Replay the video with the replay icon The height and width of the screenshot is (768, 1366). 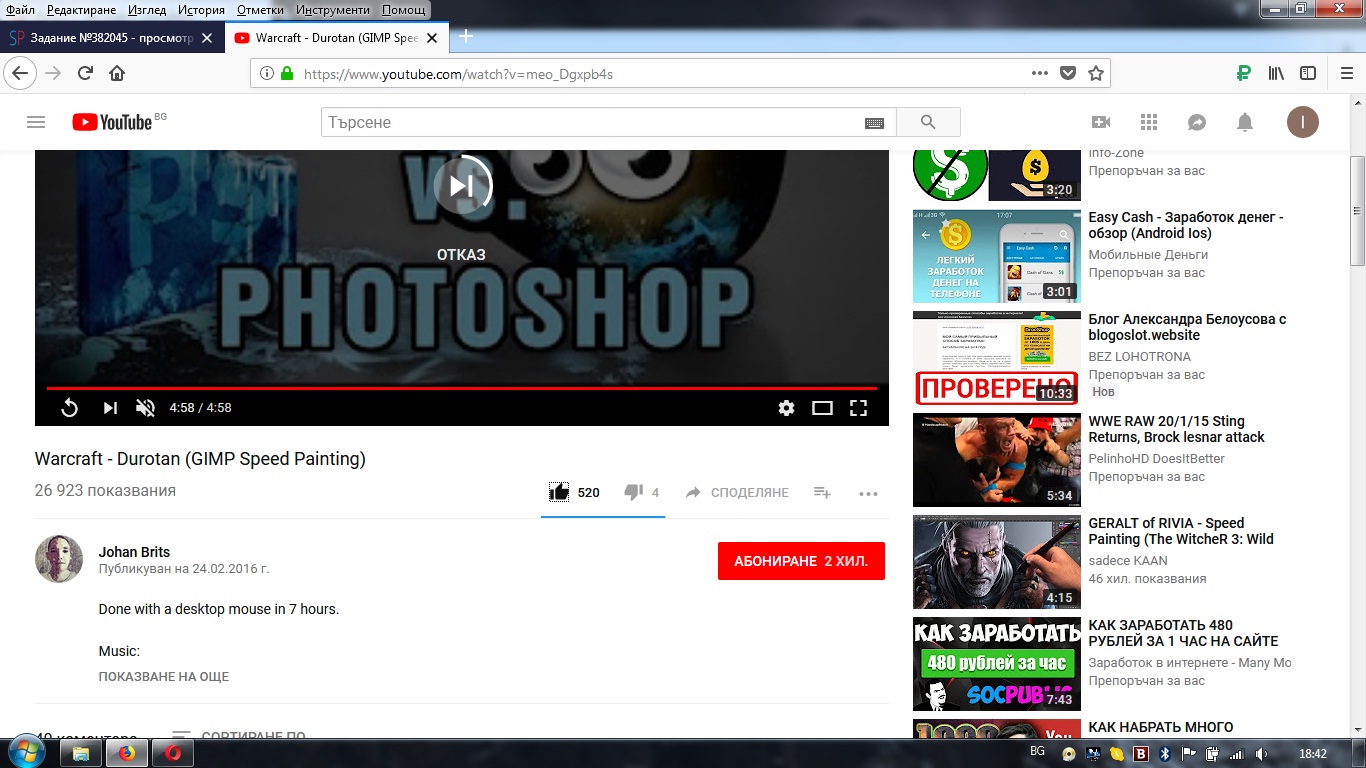[x=70, y=408]
